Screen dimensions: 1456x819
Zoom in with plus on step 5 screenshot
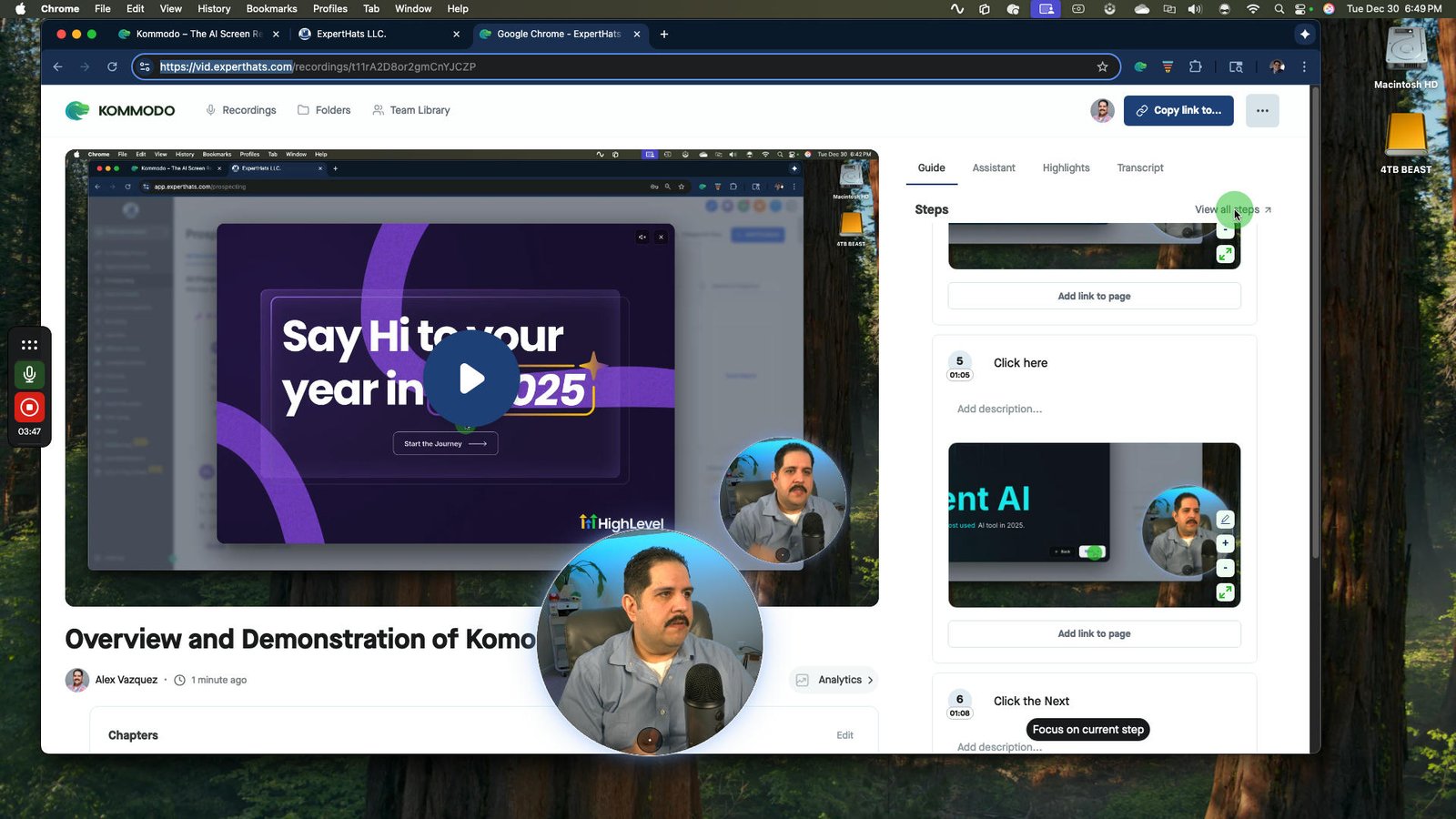[x=1225, y=543]
